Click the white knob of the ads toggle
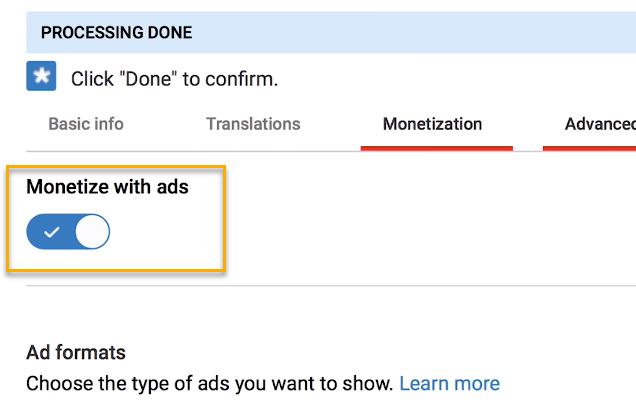Viewport: 636px width, 412px height. 92,232
